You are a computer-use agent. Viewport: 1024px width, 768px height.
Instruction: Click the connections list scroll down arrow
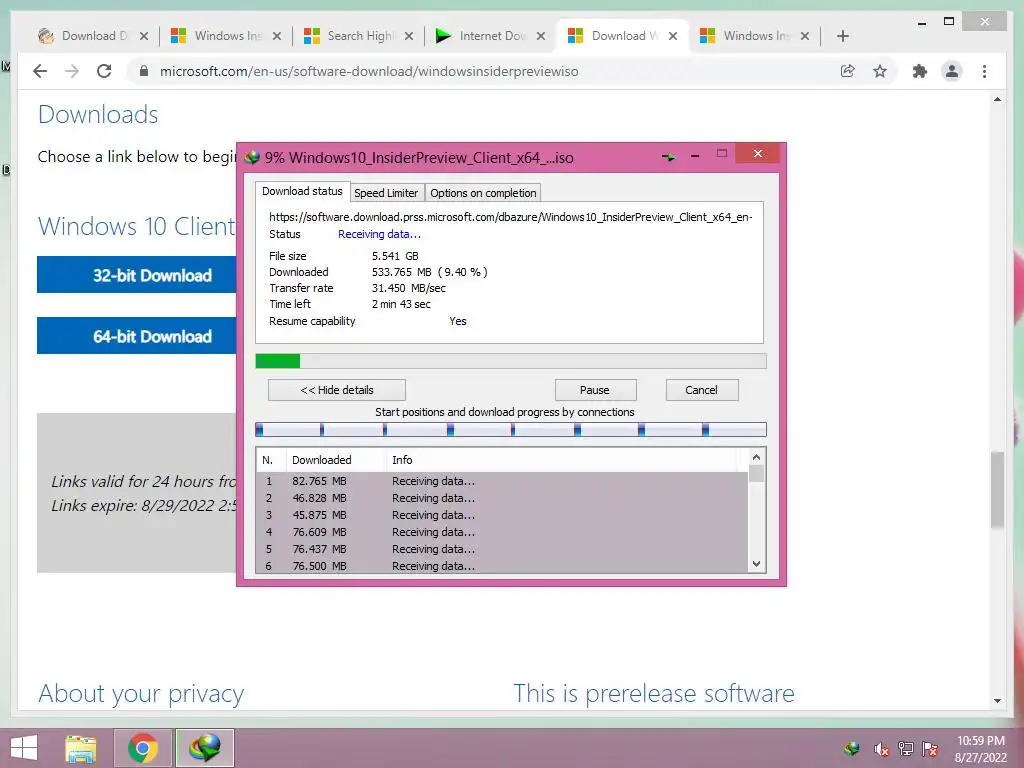(x=756, y=564)
